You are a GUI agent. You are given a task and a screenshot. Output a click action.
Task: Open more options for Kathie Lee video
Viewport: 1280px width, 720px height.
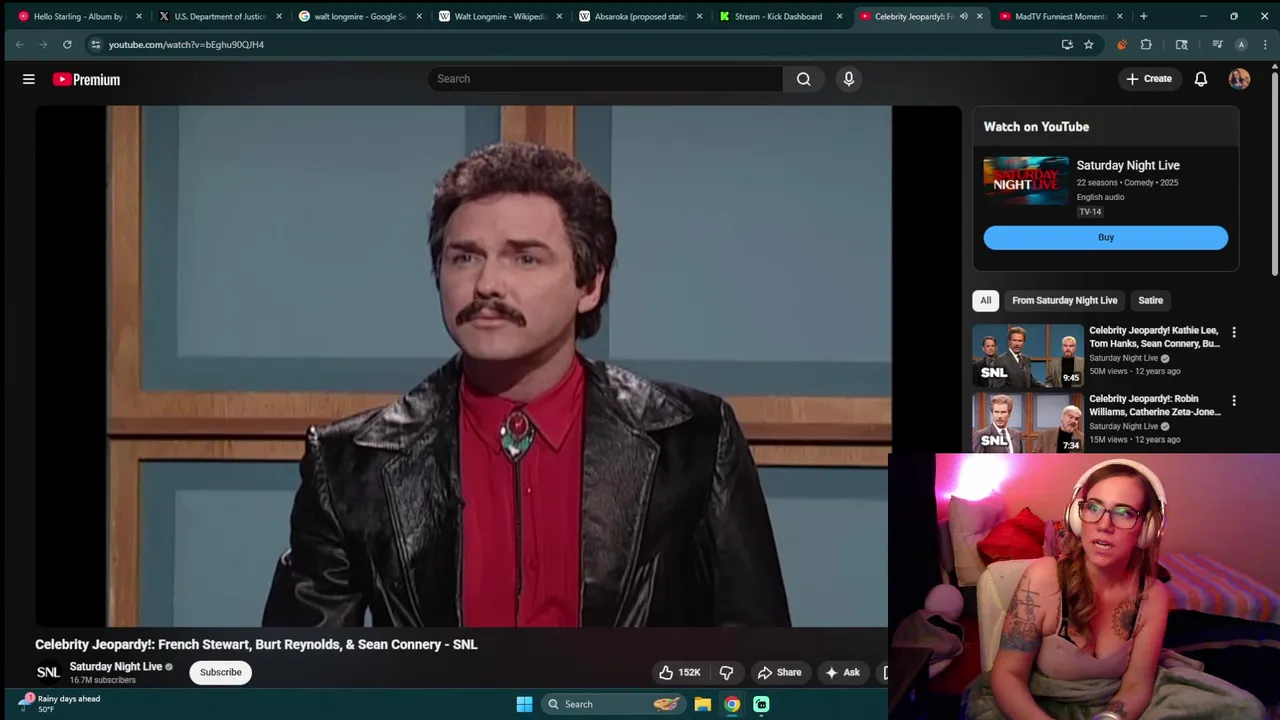(x=1233, y=332)
